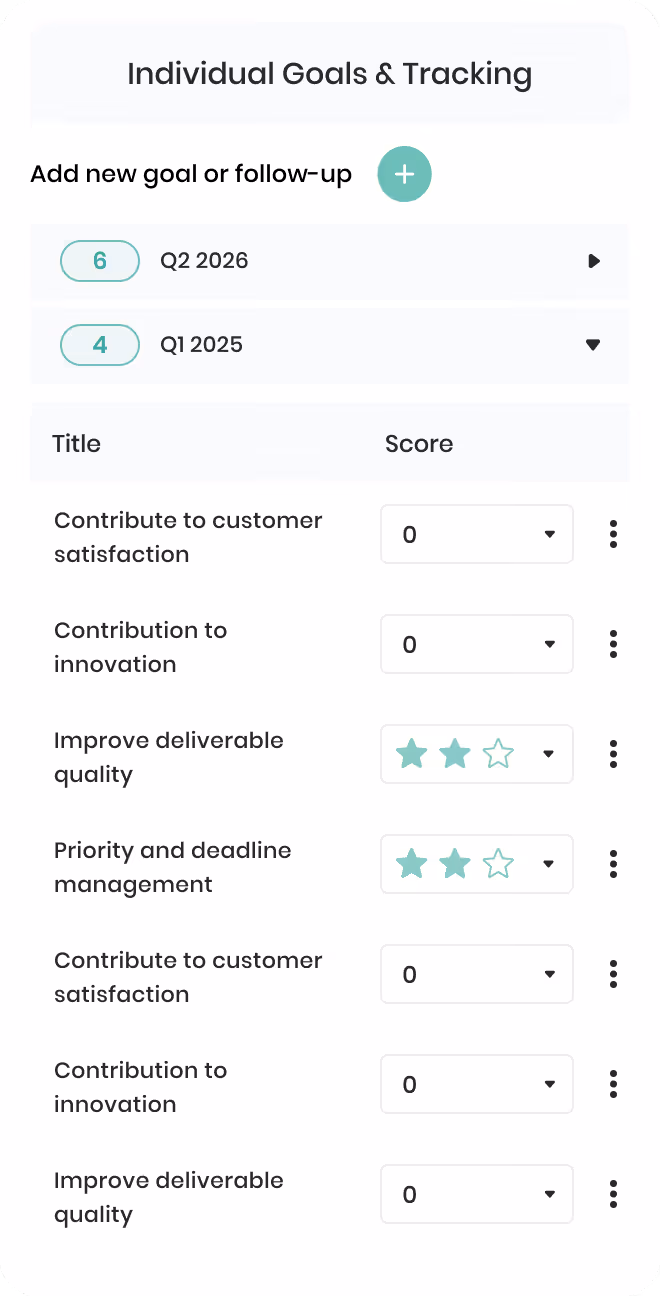Open zero-score dropdown for last Improve deliverable quality
The height and width of the screenshot is (1296, 660).
477,1194
